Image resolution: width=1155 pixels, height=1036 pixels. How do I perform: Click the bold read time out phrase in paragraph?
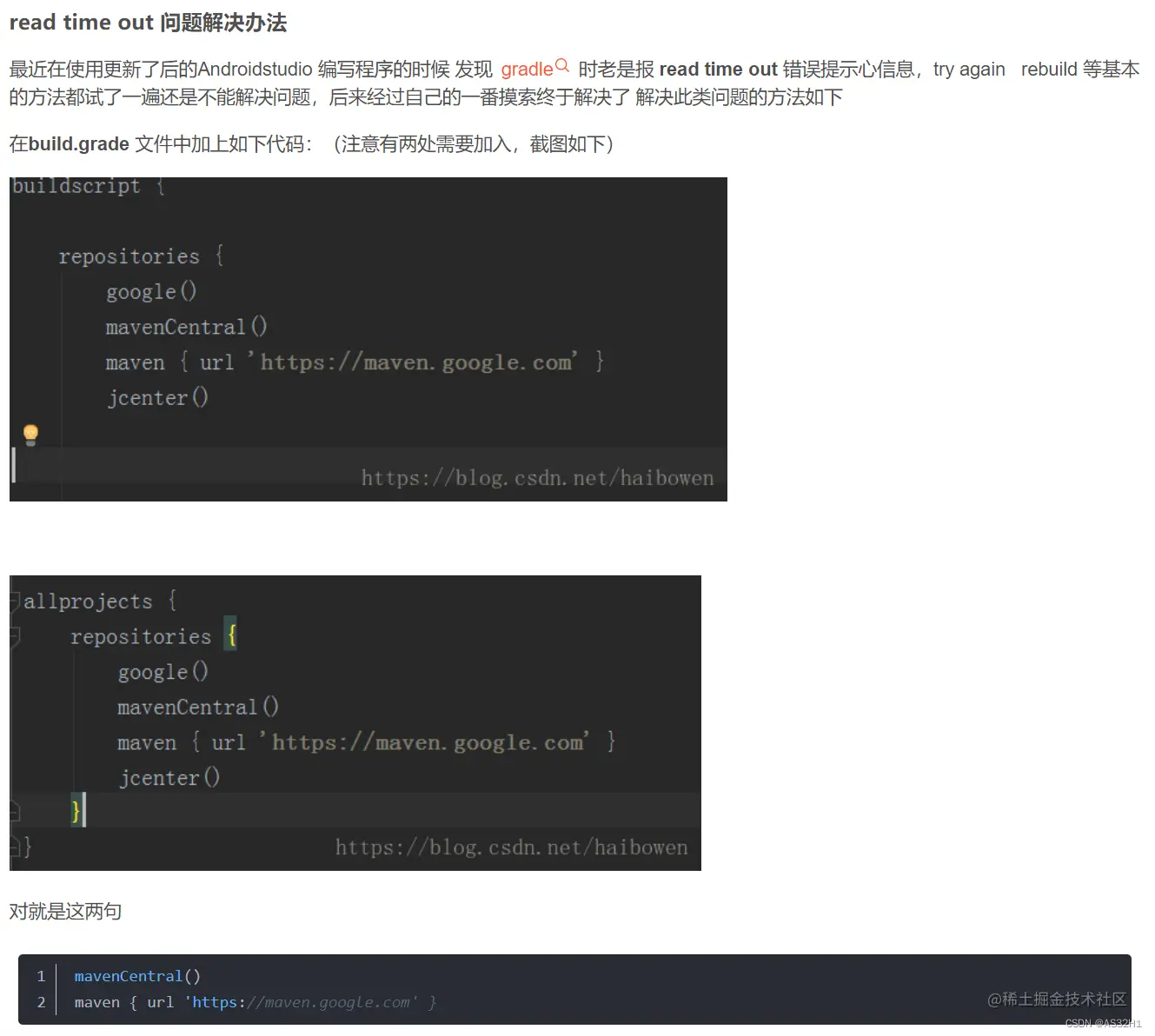(x=718, y=70)
